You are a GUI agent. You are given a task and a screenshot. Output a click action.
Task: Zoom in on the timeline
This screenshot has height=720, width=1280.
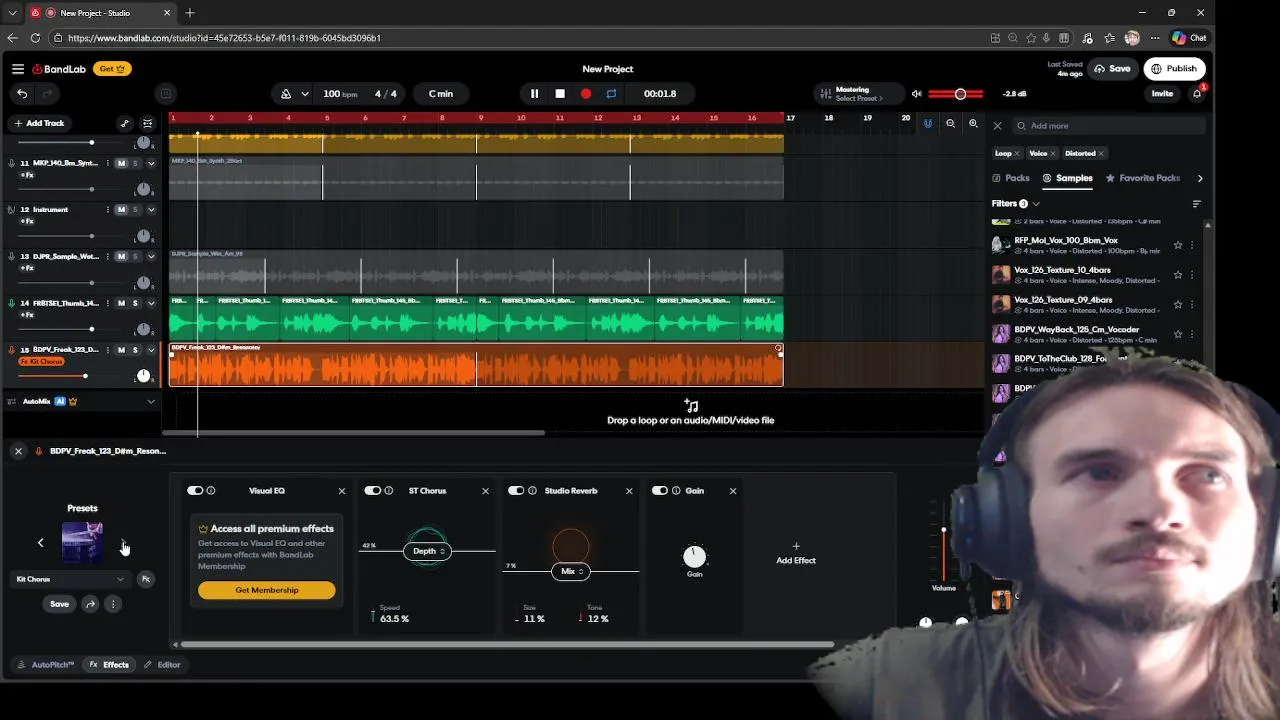click(973, 124)
